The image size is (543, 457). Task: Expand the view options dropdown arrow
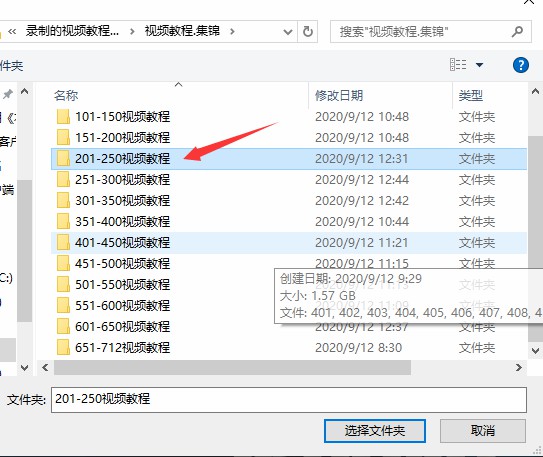[479, 65]
